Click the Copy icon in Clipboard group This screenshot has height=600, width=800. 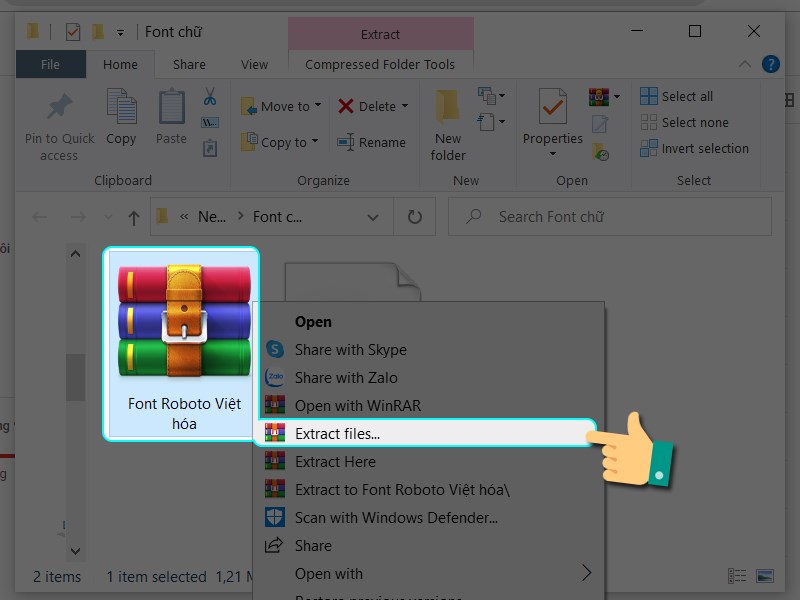pyautogui.click(x=121, y=106)
